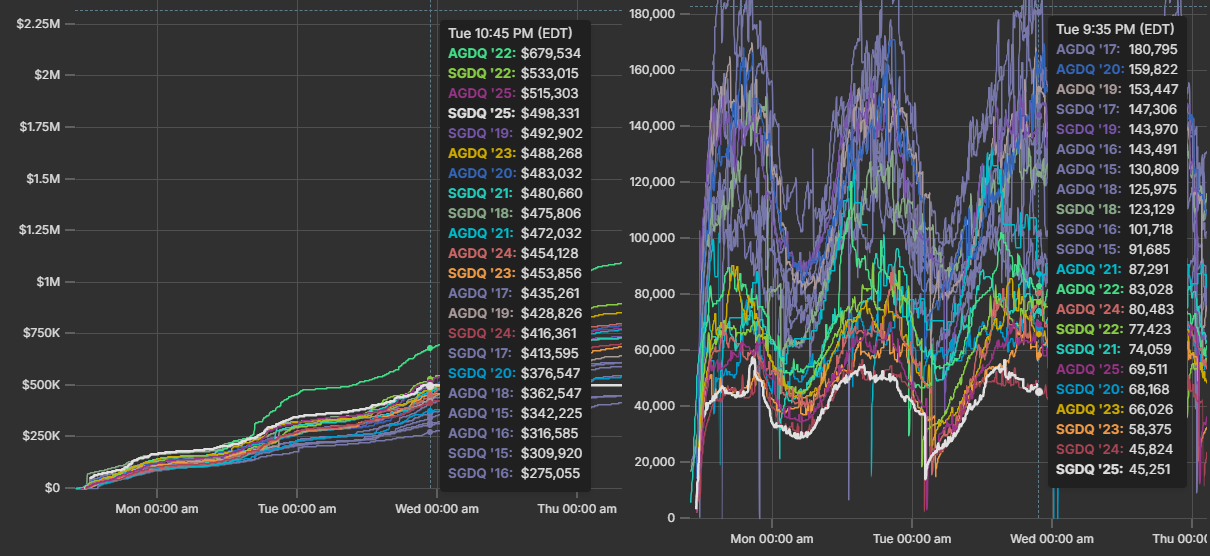Viewport: 1210px width, 556px height.
Task: Select the AGDQ '18 $362,547 tooltip row
Action: point(514,393)
